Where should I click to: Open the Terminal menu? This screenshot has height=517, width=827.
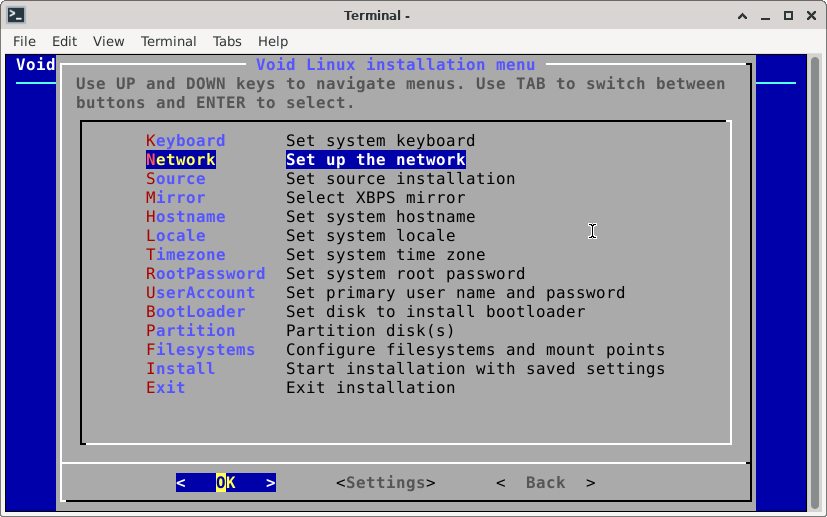pyautogui.click(x=168, y=41)
